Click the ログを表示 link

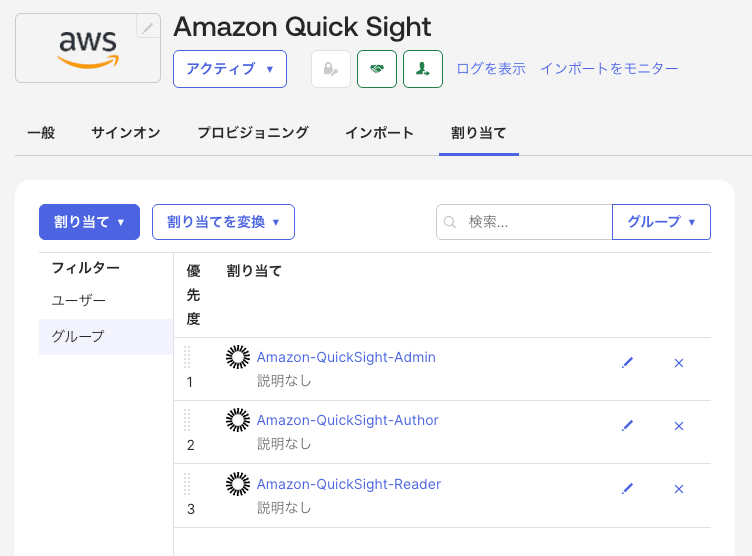point(491,69)
